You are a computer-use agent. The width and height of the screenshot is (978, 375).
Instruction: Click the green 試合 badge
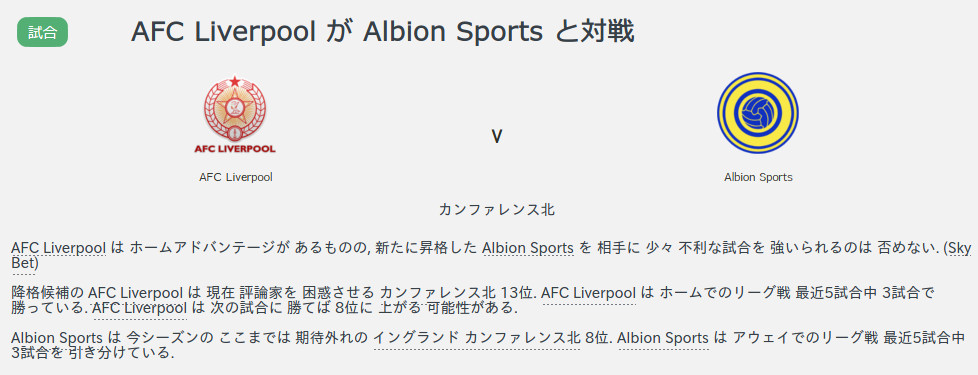point(42,32)
